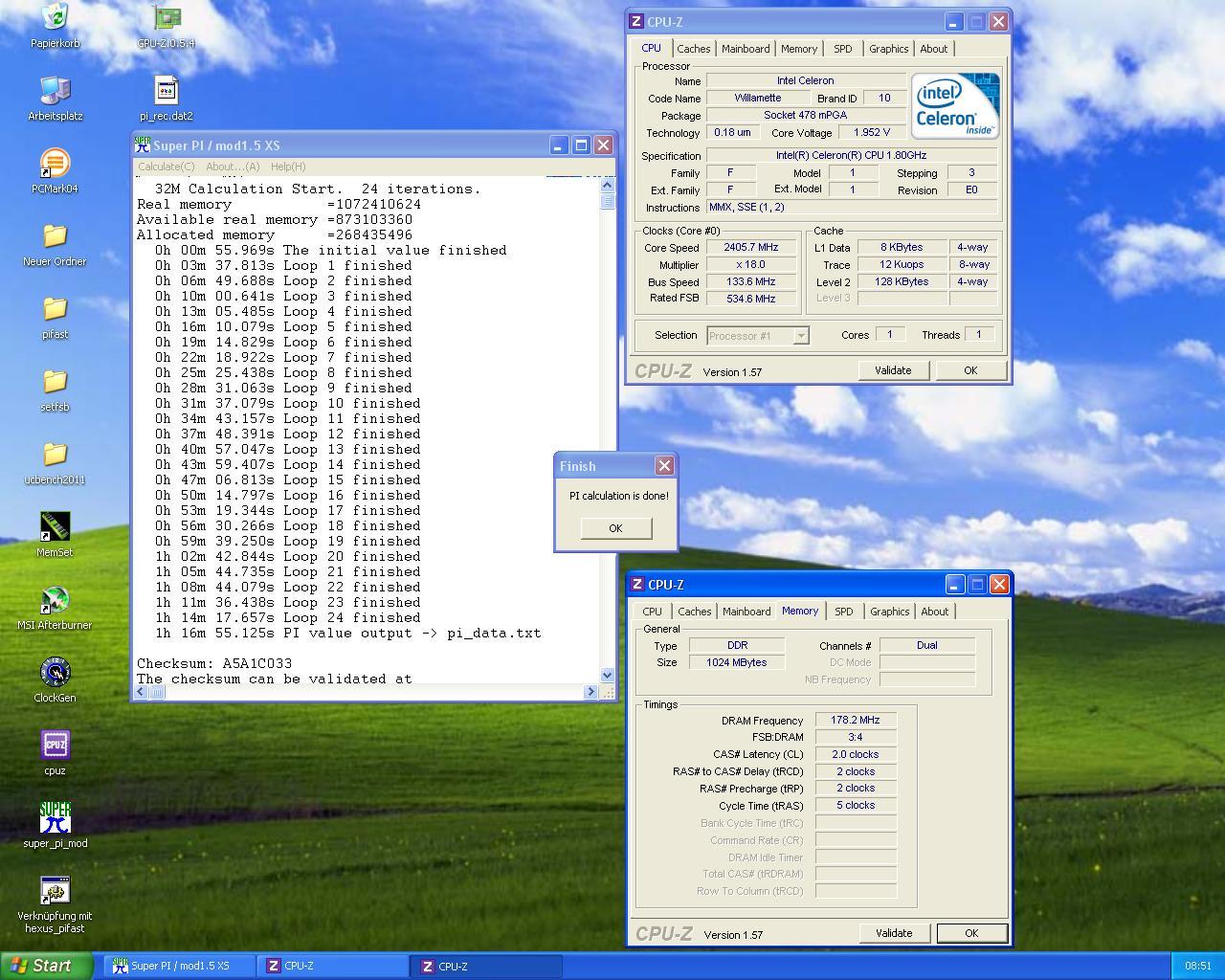Open the setfsb folder icon
Screen dimensions: 1225x980
55,381
